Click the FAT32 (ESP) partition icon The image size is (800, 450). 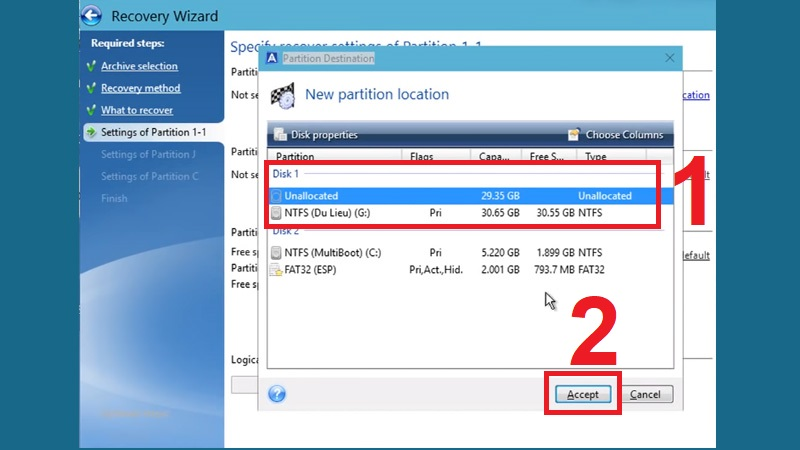pyautogui.click(x=276, y=270)
